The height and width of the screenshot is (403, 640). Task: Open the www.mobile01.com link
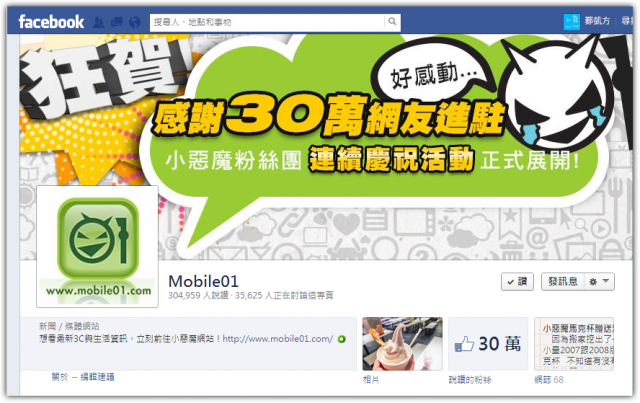tap(278, 339)
